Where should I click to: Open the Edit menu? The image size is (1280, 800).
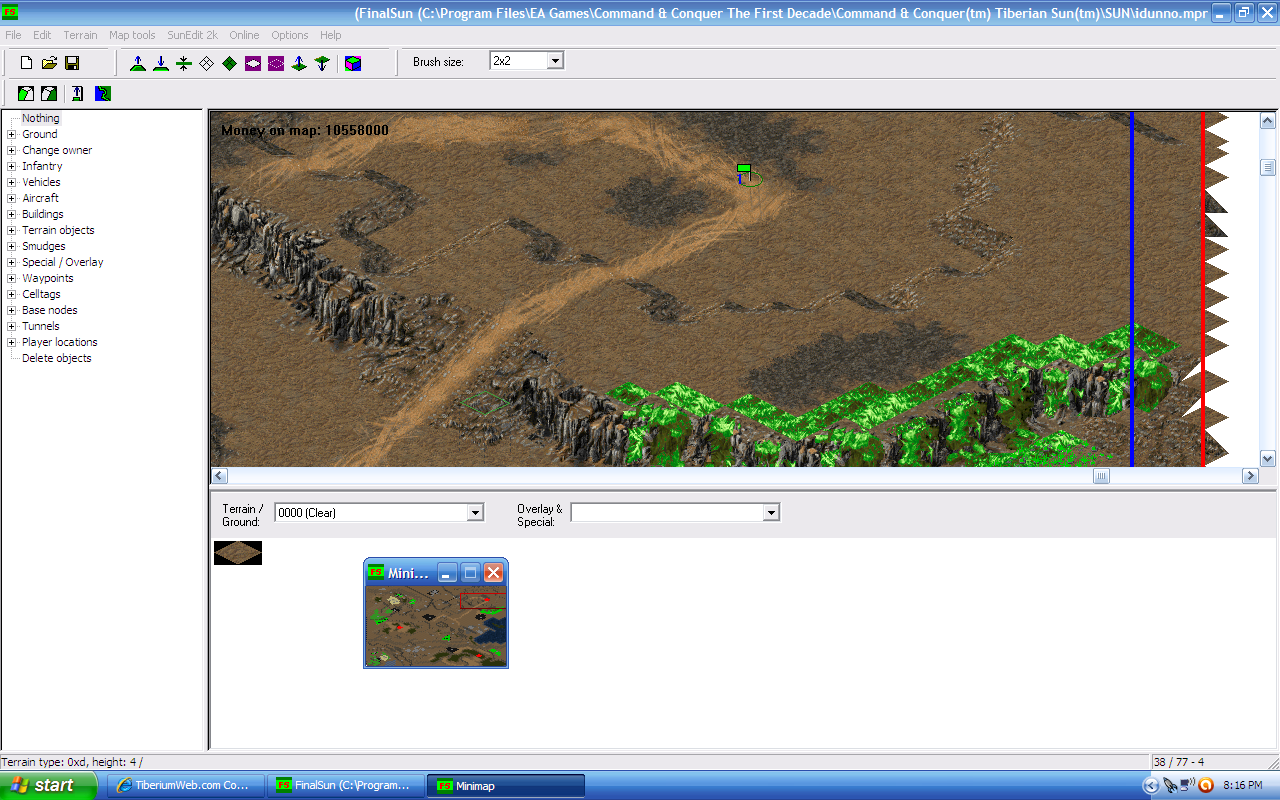point(42,35)
